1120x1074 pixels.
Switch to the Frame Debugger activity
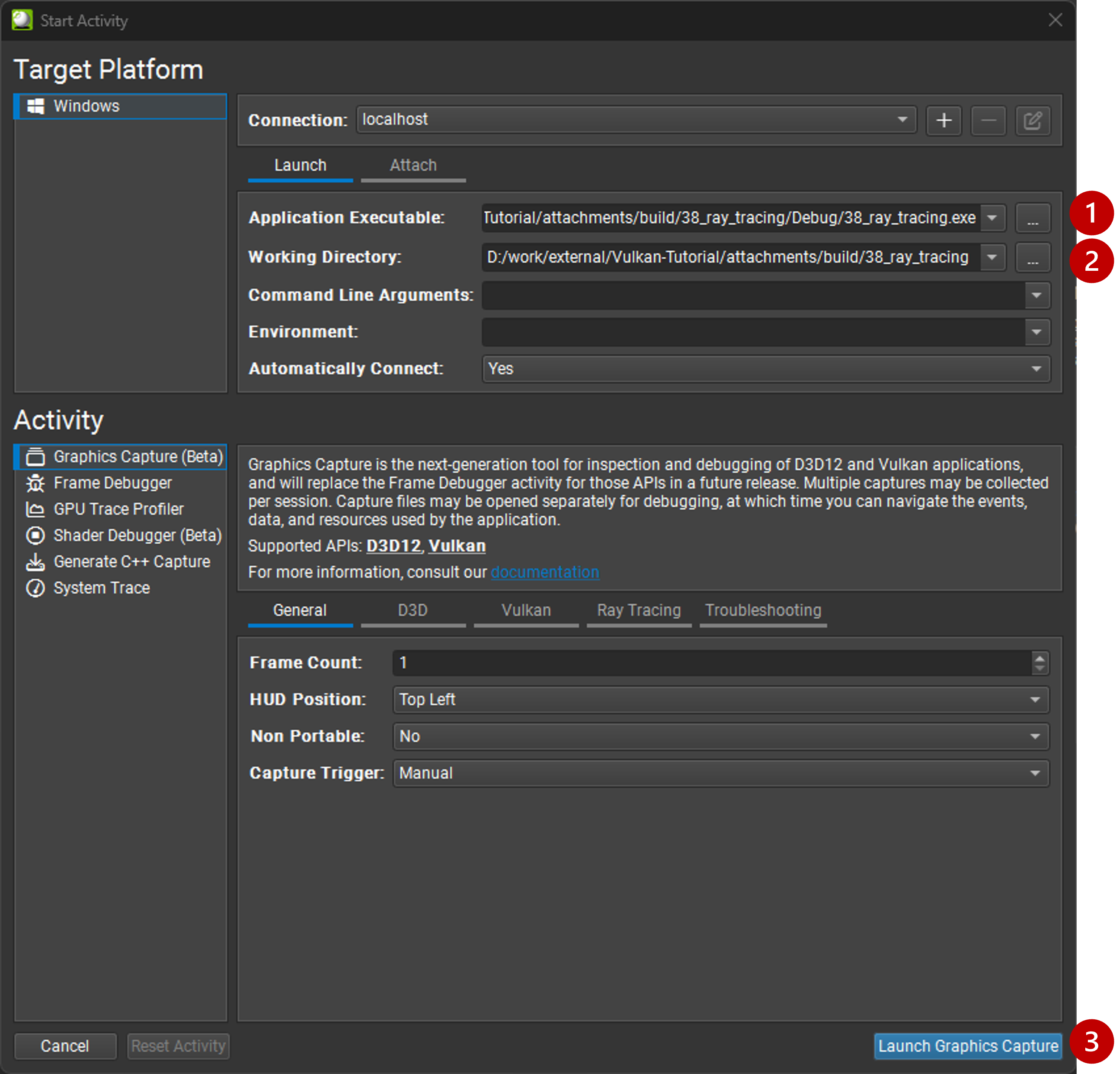(113, 483)
